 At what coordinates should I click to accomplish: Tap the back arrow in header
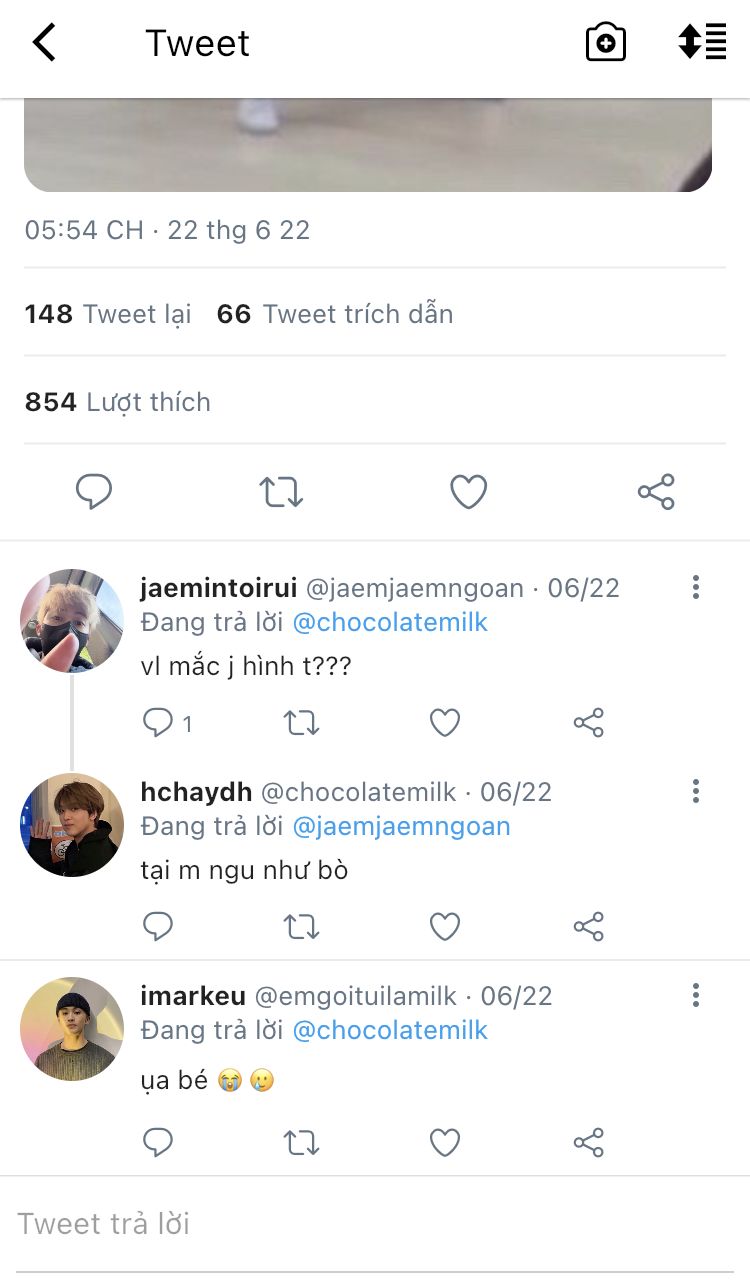point(44,43)
